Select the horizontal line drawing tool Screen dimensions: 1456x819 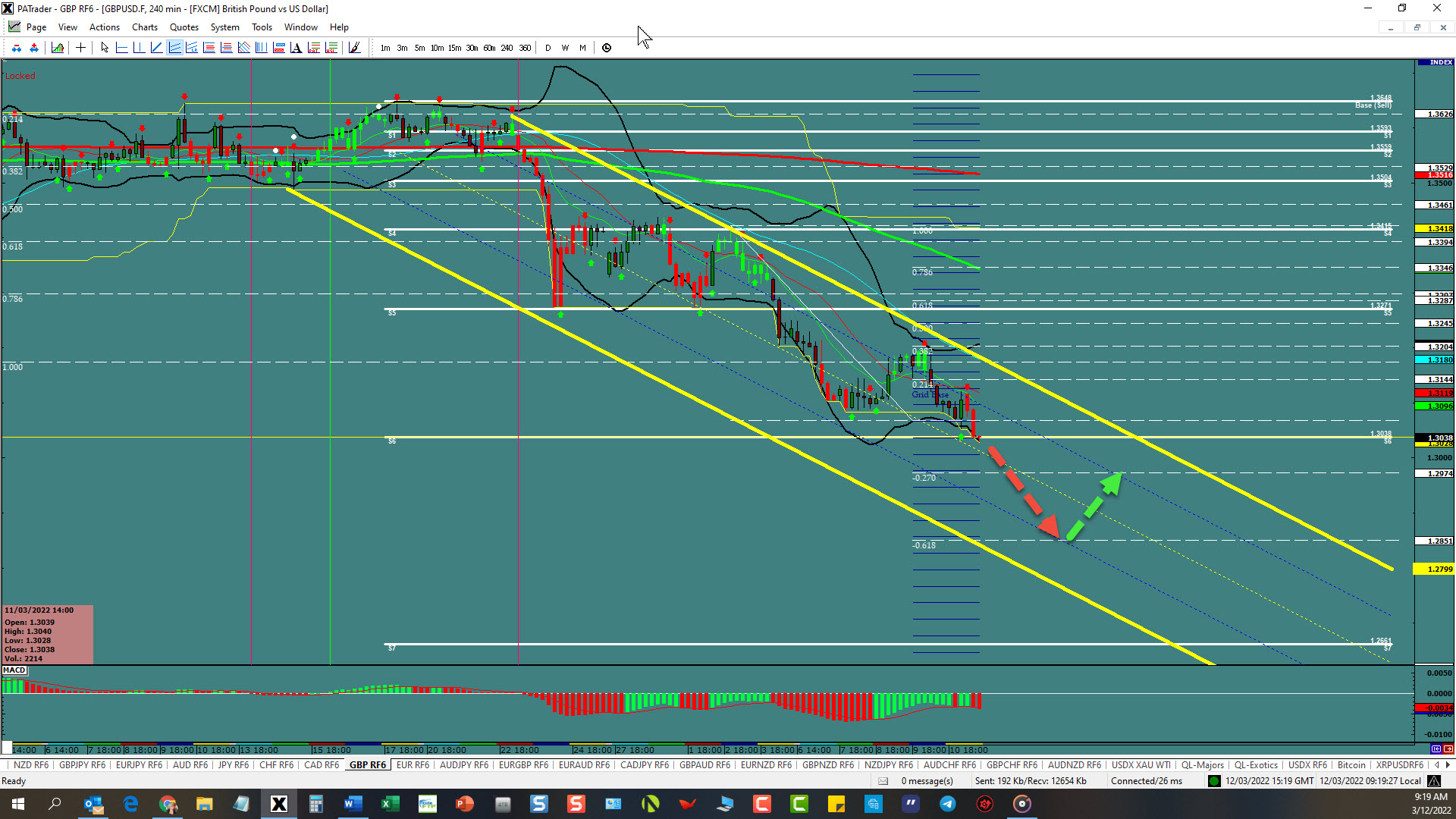click(x=121, y=48)
